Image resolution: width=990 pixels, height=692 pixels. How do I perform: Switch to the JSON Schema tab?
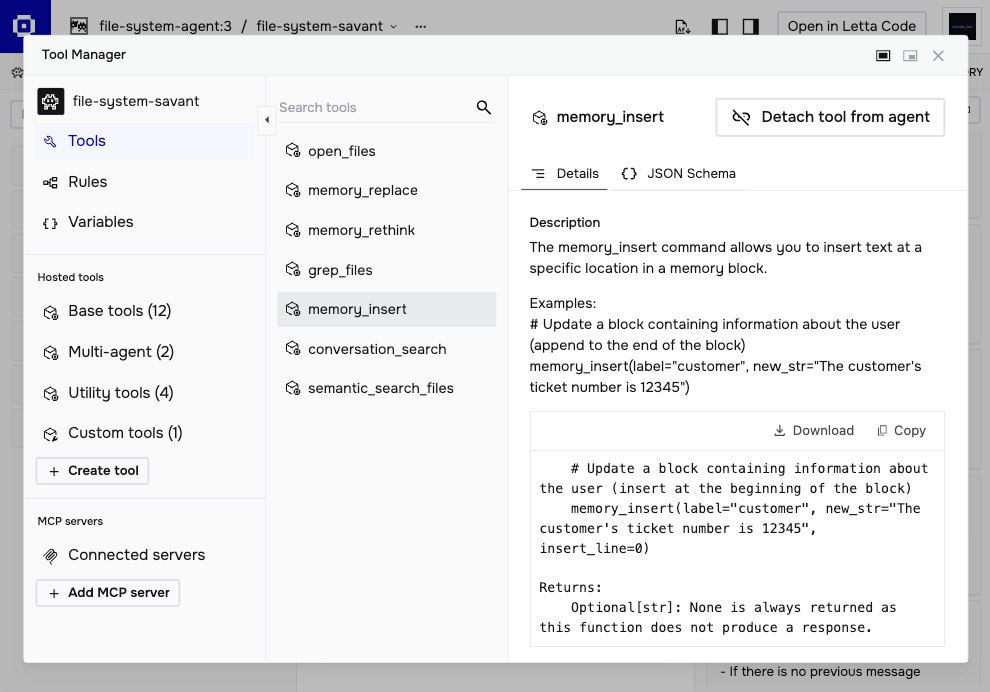pyautogui.click(x=678, y=174)
